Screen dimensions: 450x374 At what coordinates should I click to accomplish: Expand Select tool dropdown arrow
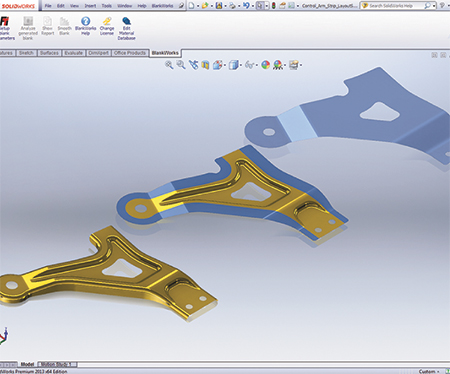click(x=266, y=6)
